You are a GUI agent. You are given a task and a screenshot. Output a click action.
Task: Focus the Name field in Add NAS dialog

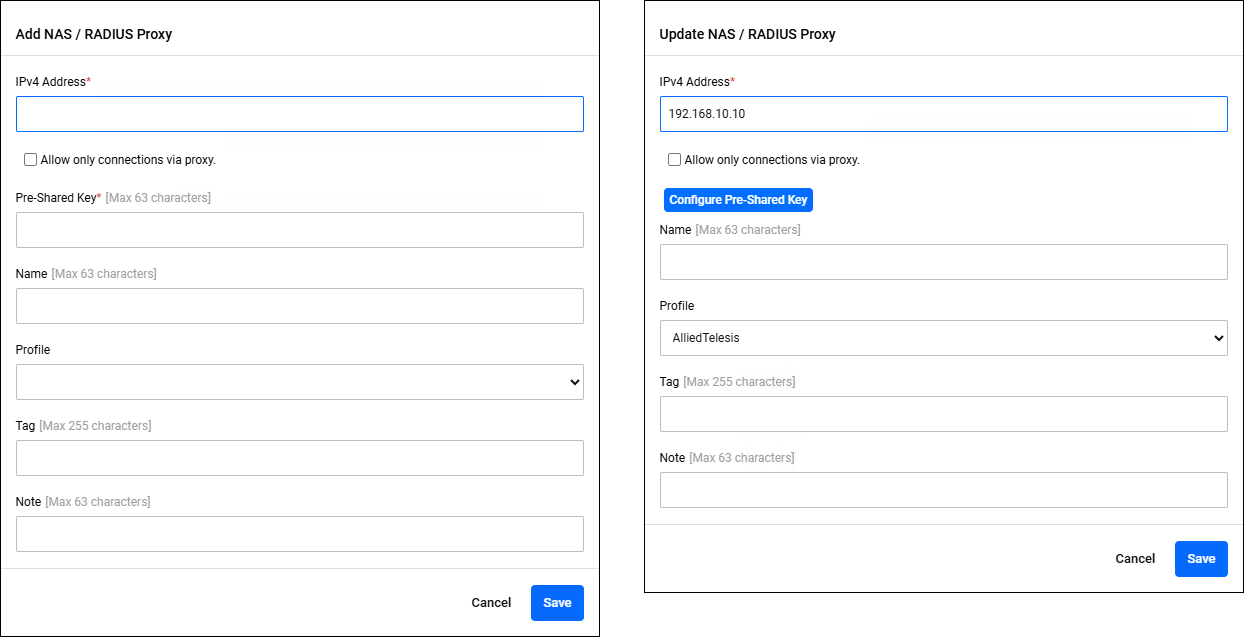pyautogui.click(x=299, y=306)
